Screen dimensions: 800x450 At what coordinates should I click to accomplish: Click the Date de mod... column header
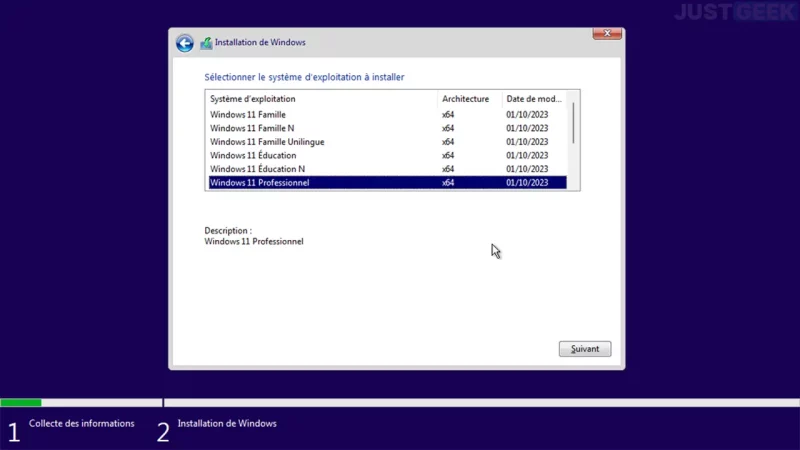click(534, 99)
